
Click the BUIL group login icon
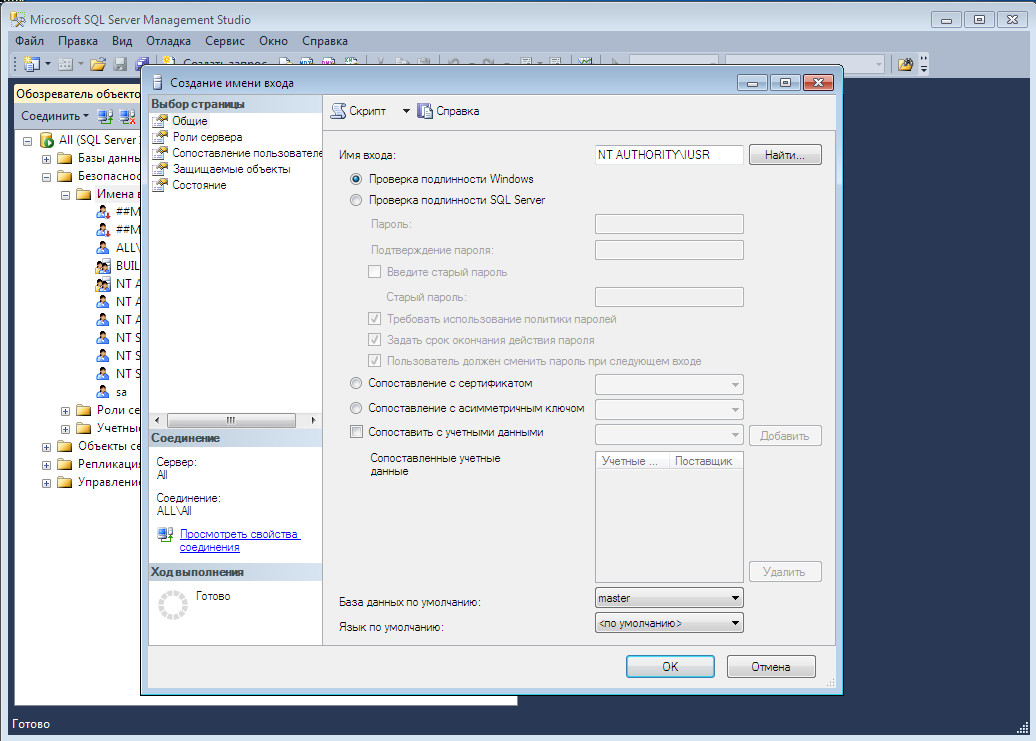pos(103,265)
